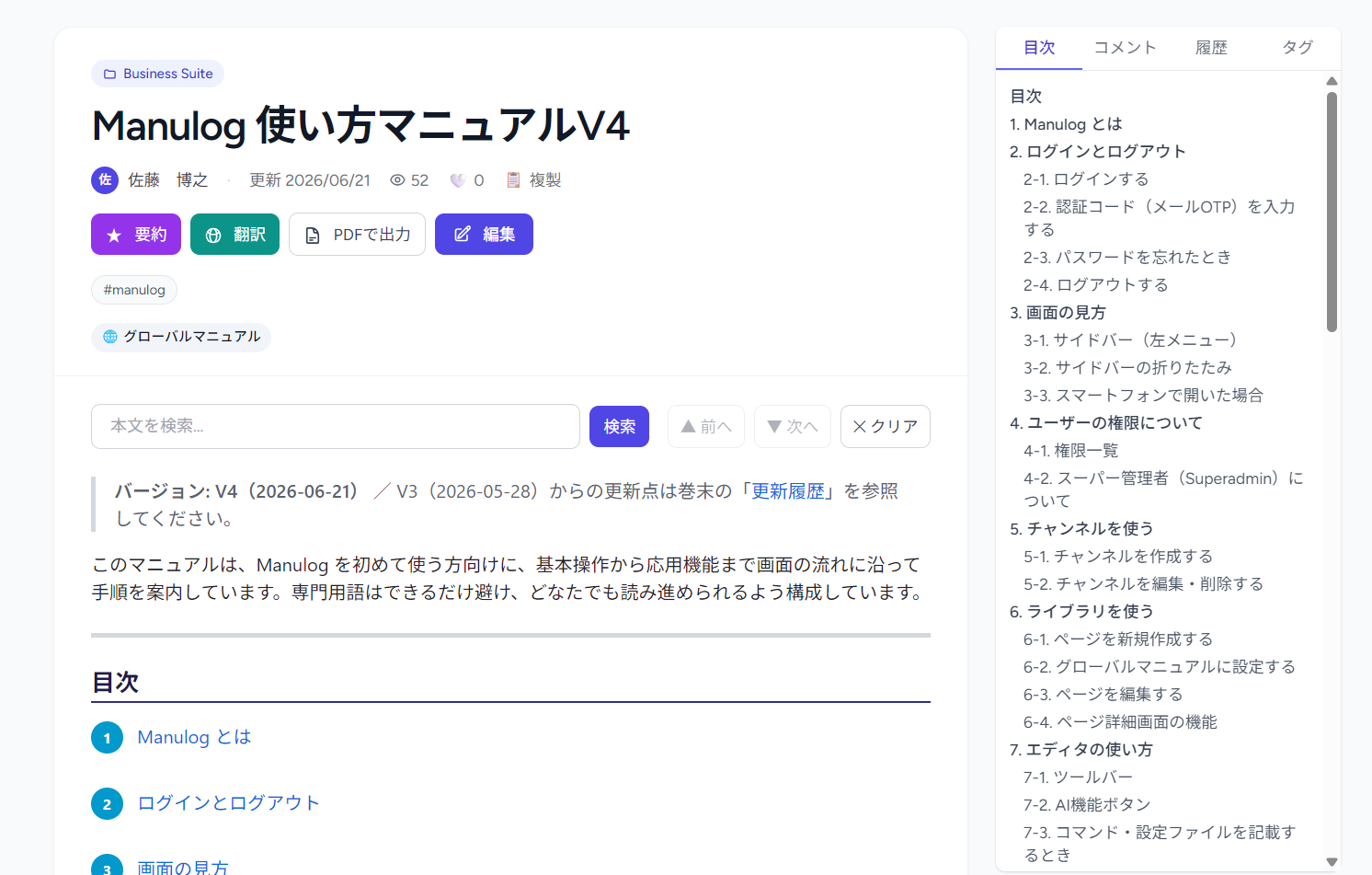1372x875 pixels.
Task: Jump to 2. ログインとログアウト in the sidebar
Action: (1097, 152)
